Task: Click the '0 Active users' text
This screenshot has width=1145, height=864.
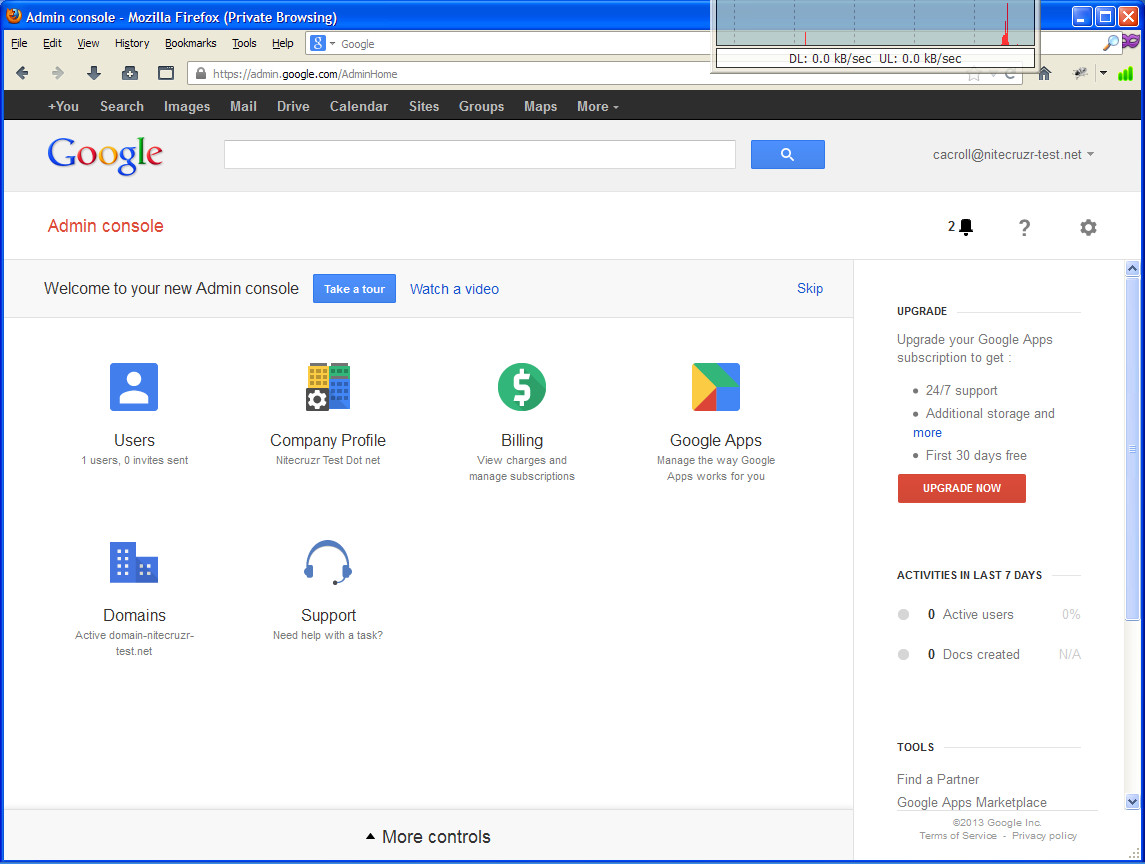Action: [970, 614]
